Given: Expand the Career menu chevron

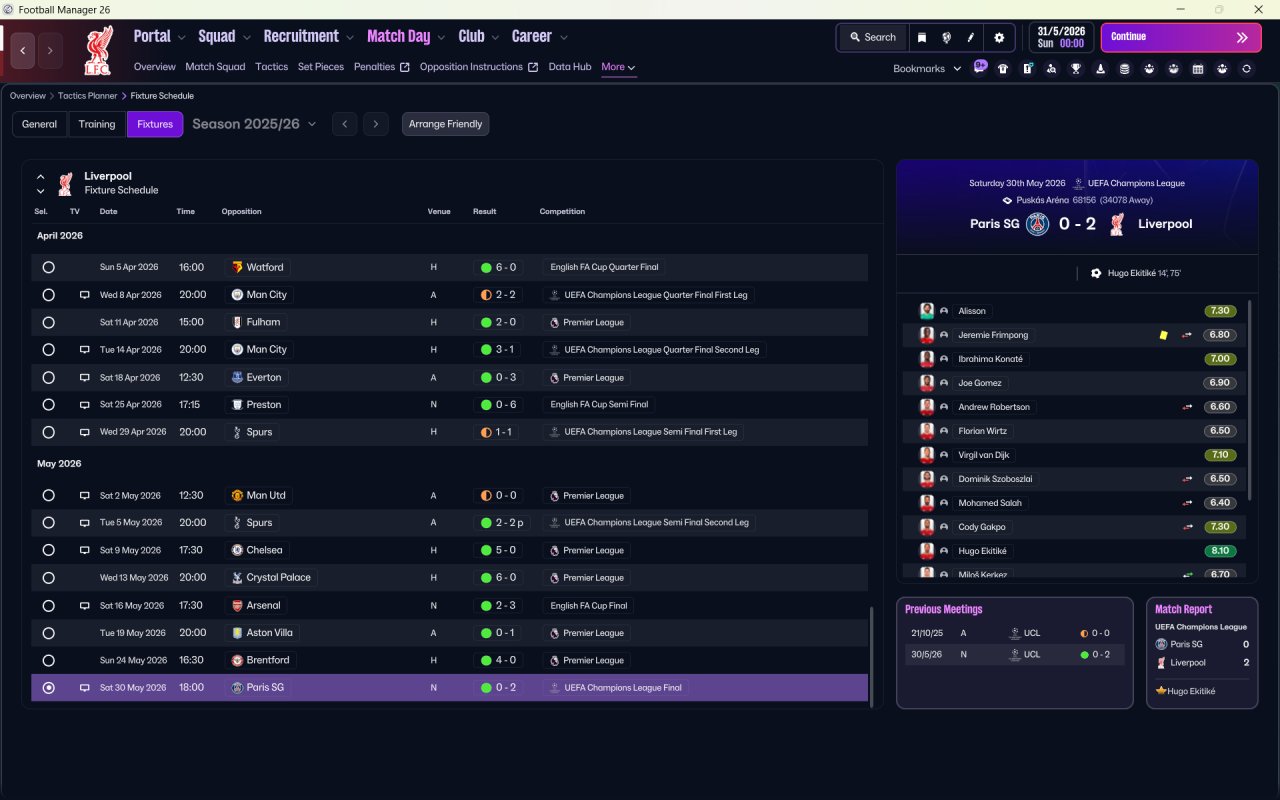Looking at the screenshot, I should click(x=563, y=37).
